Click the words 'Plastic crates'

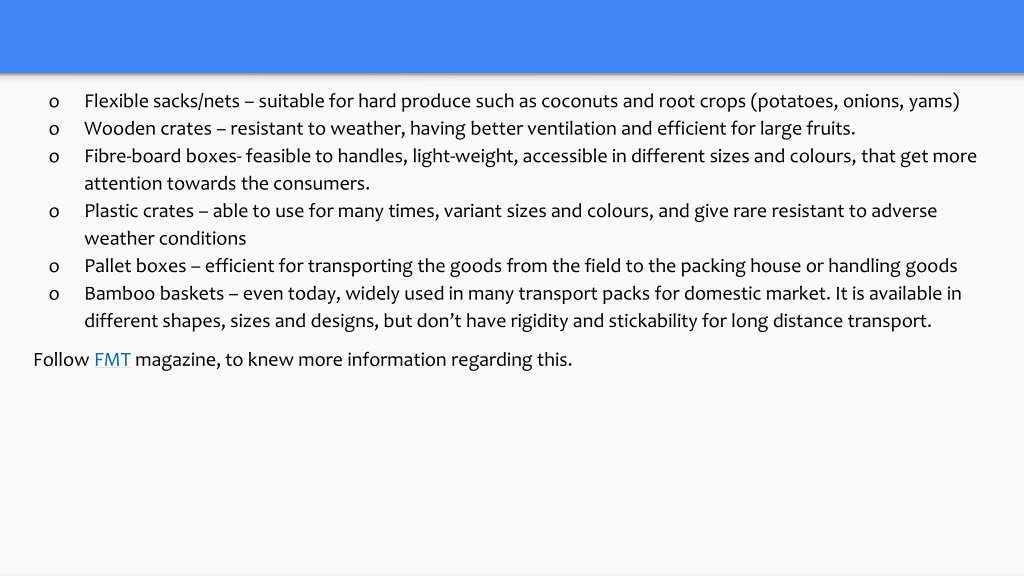coord(139,211)
